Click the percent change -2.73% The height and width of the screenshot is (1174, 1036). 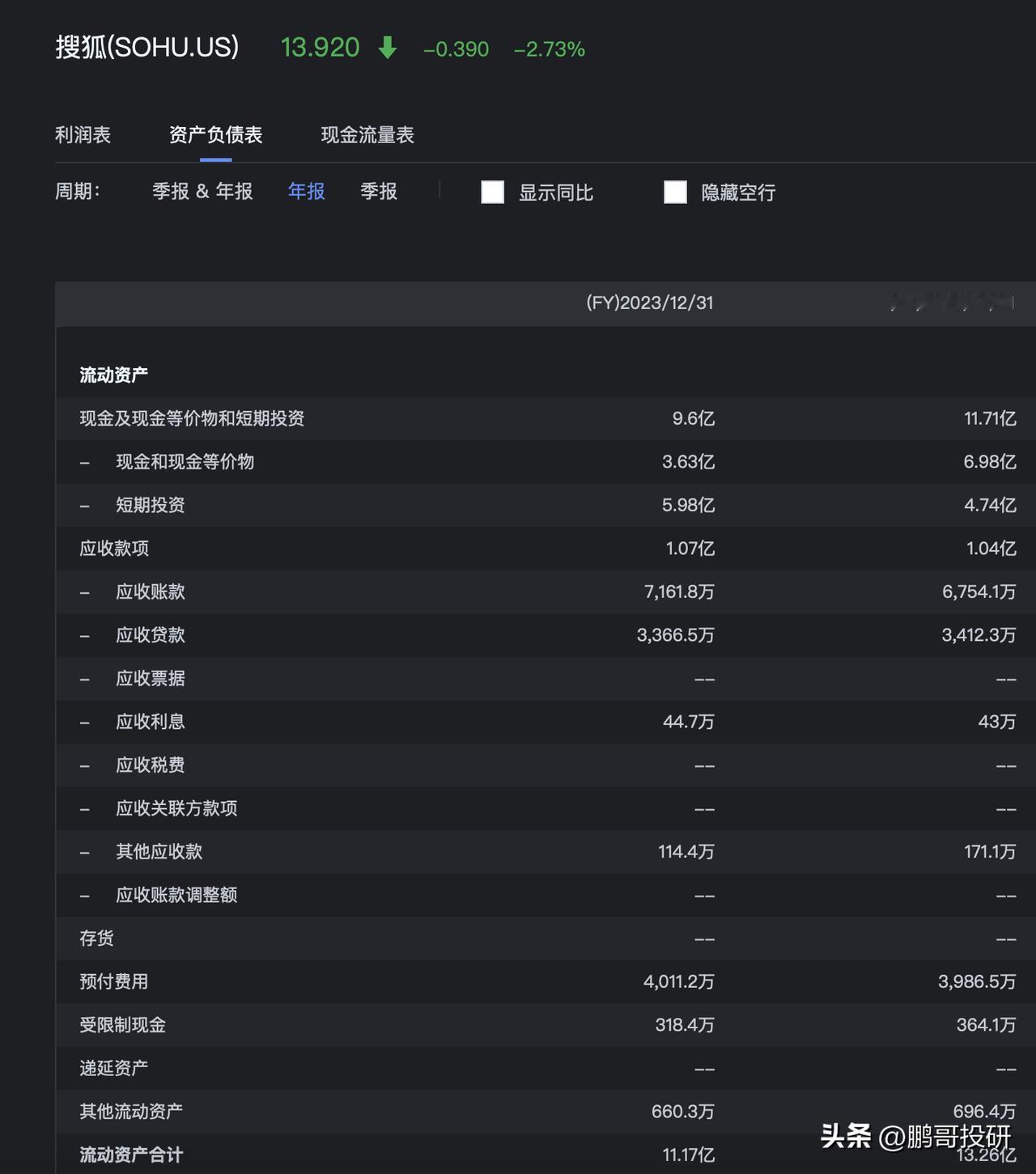[x=550, y=49]
